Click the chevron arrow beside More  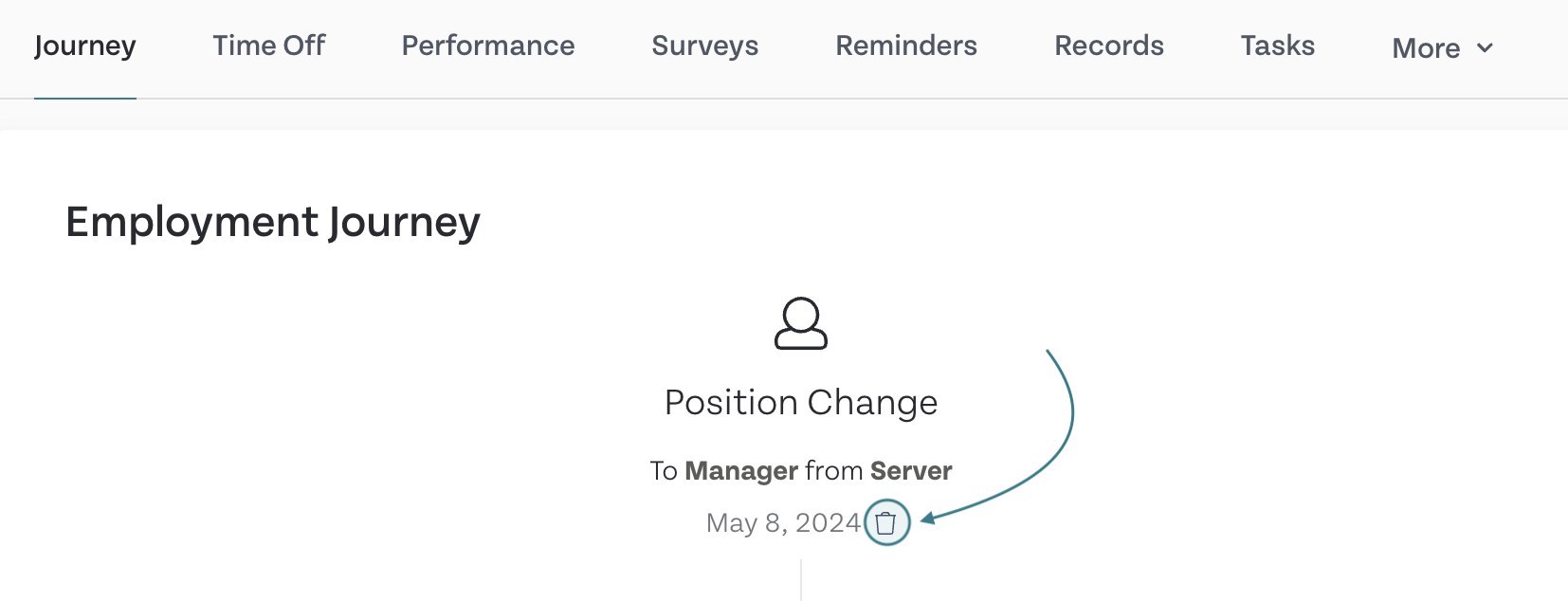tap(1486, 47)
